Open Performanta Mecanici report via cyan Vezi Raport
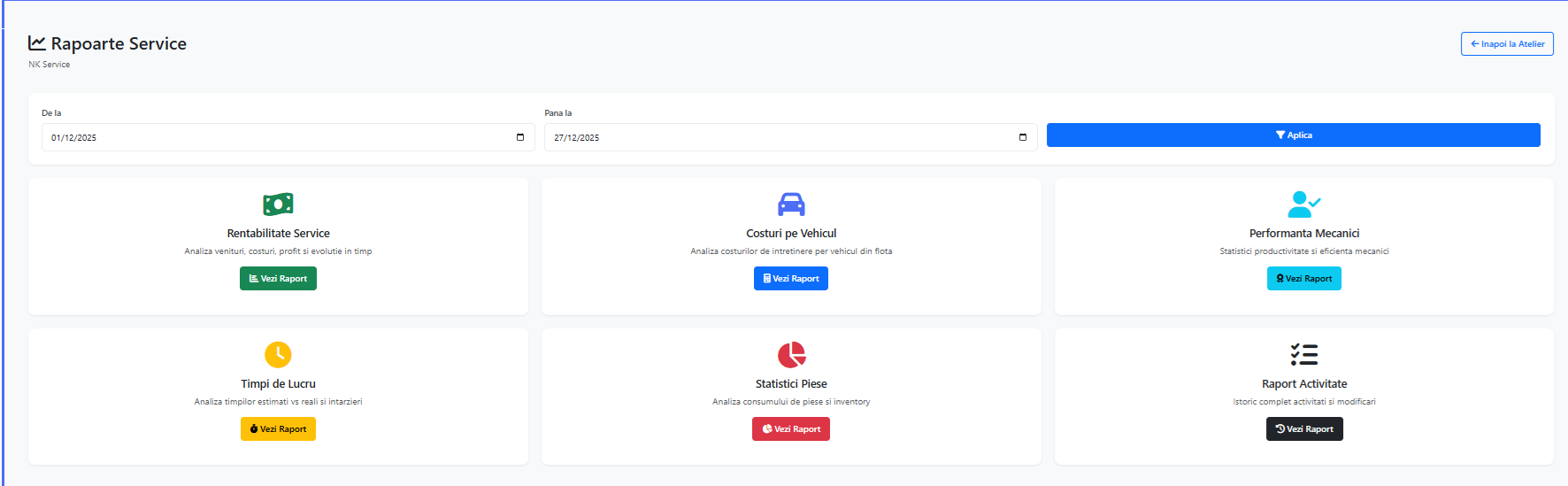Screen dimensions: 1568x486 point(1304,279)
